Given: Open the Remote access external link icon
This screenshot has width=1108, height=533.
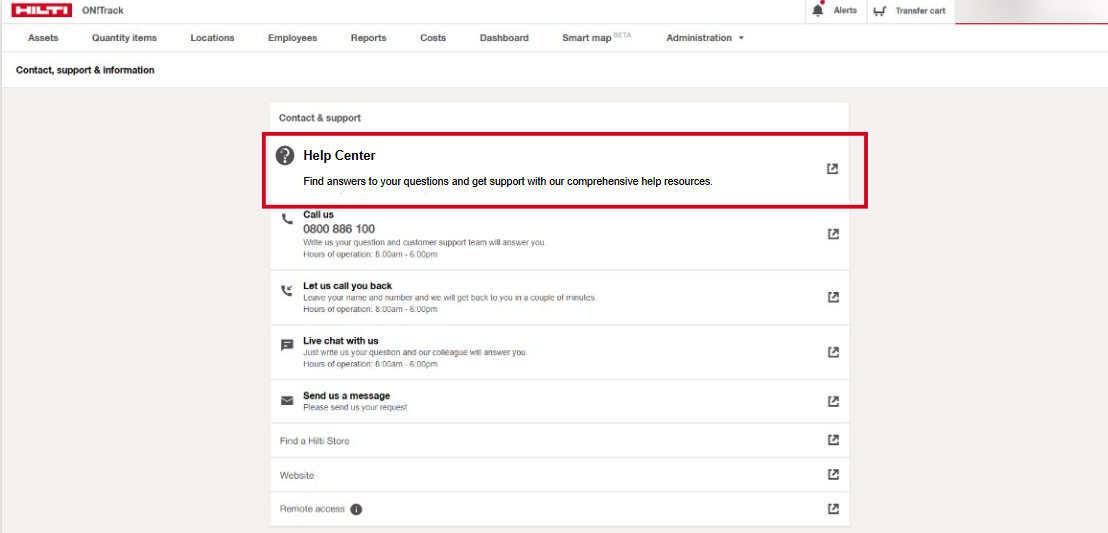Looking at the screenshot, I should click(832, 509).
